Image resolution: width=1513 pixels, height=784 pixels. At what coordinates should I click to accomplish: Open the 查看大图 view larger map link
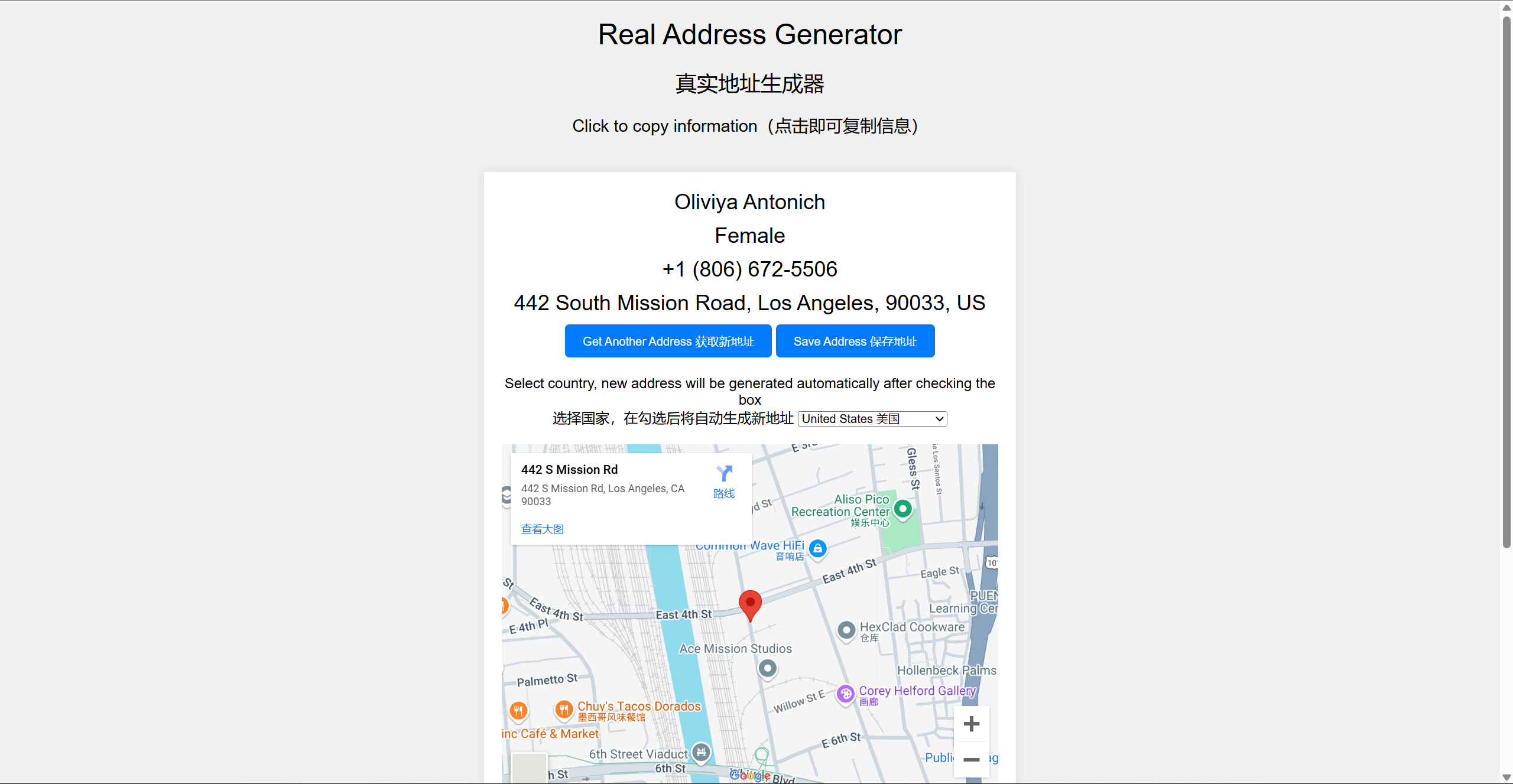pyautogui.click(x=542, y=529)
